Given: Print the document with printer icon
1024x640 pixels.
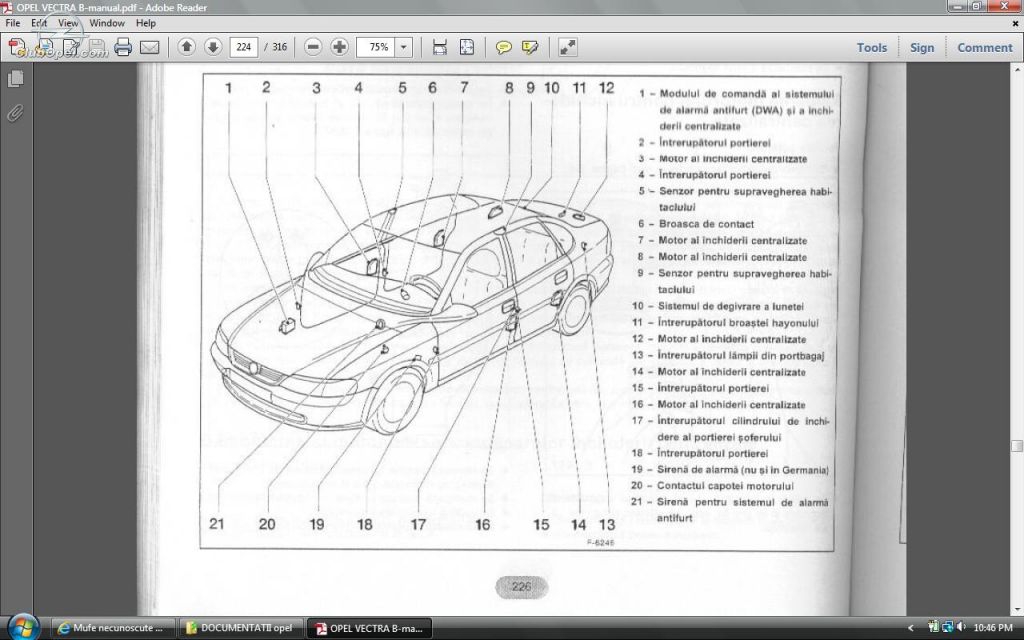Looking at the screenshot, I should [123, 47].
